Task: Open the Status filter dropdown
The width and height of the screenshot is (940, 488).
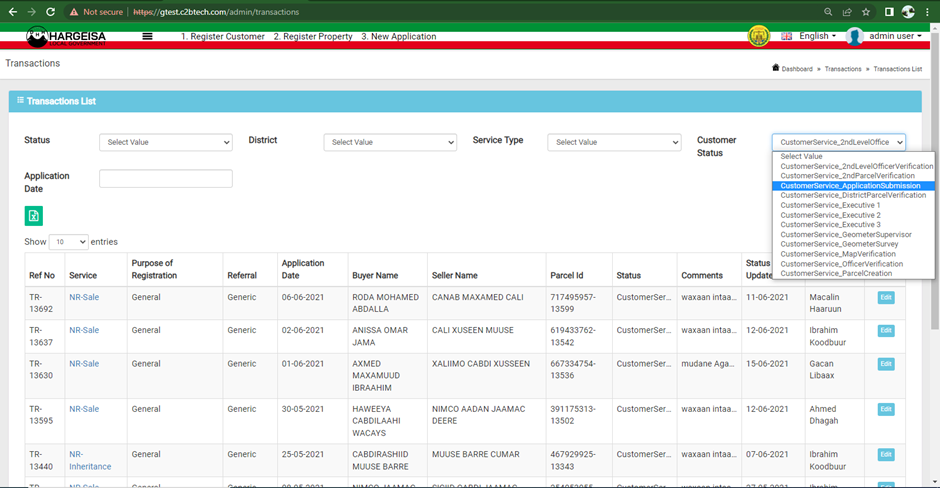Action: [166, 142]
